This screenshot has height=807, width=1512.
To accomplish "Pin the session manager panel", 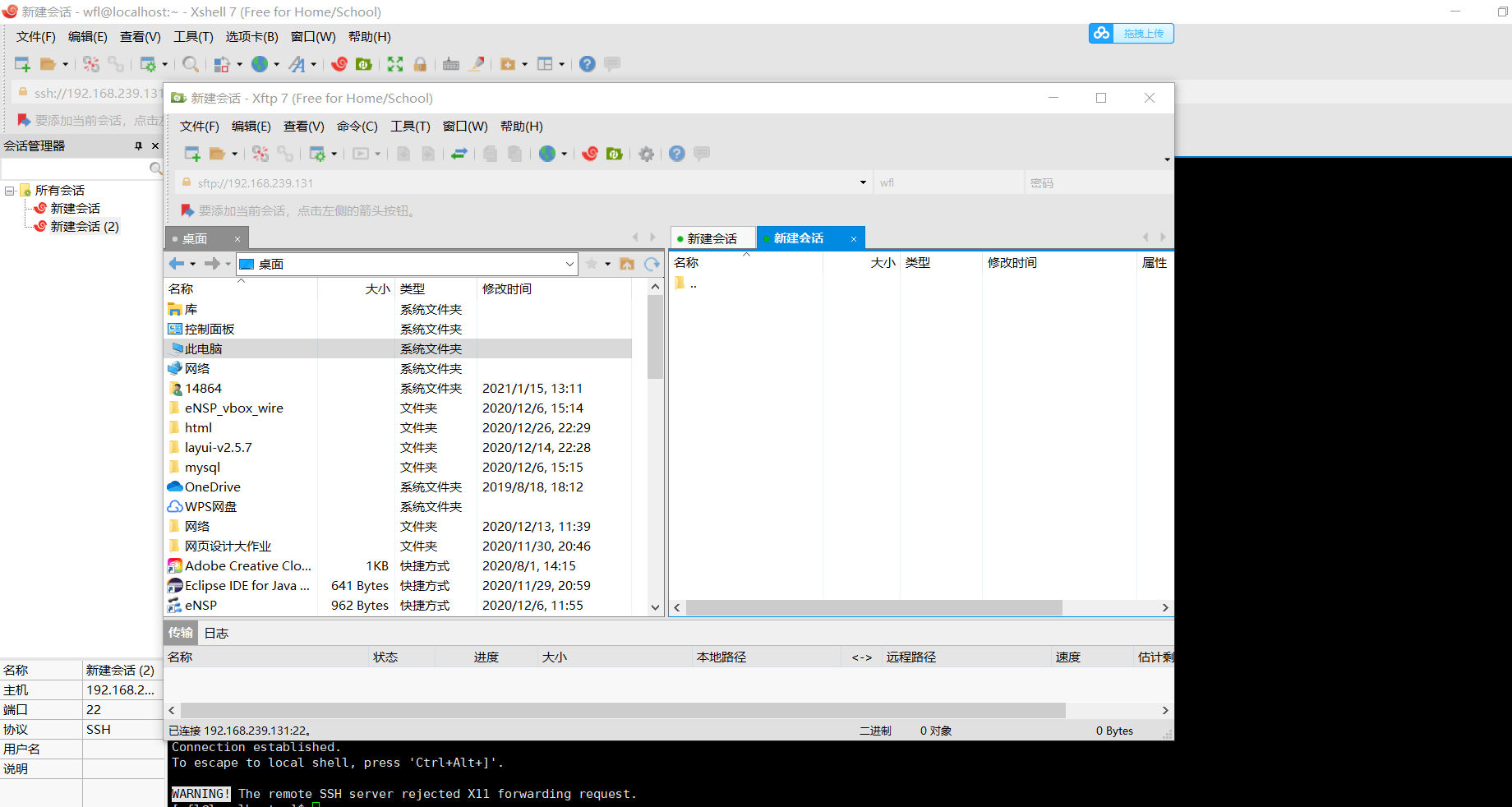I will [138, 145].
